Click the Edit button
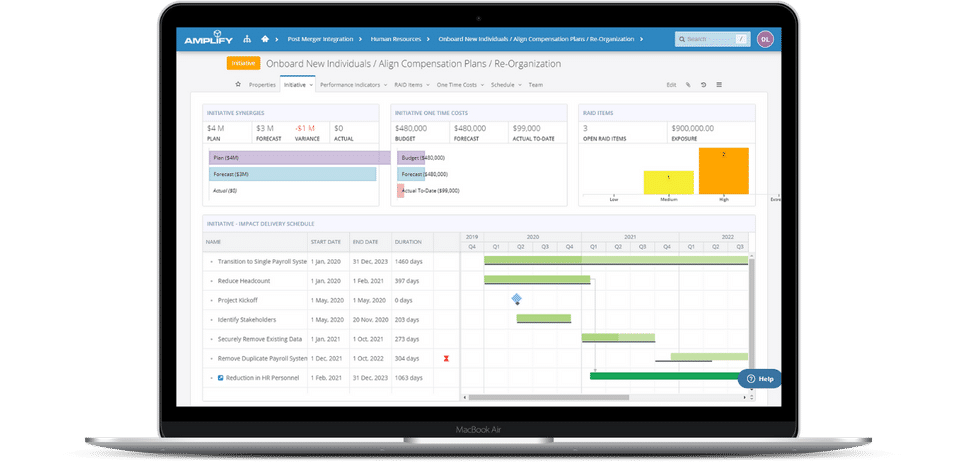 click(671, 85)
